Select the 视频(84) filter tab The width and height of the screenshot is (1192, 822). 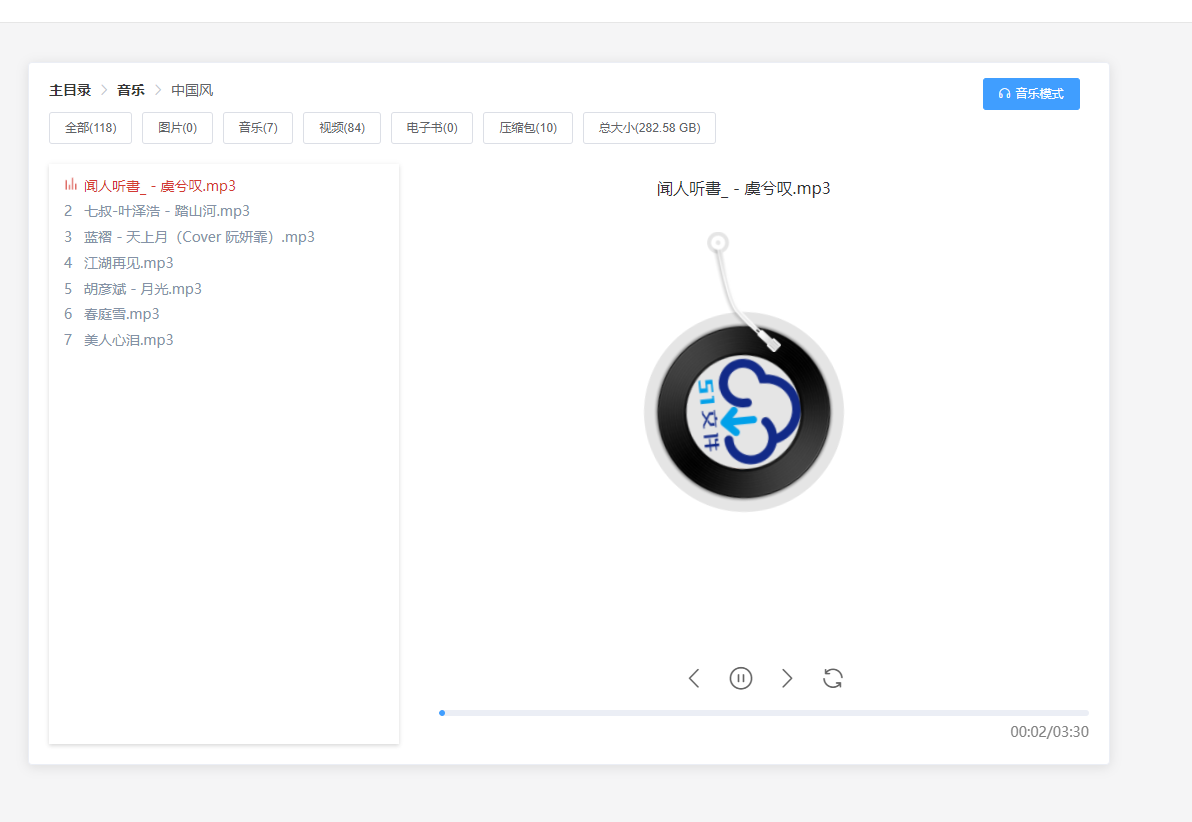342,128
